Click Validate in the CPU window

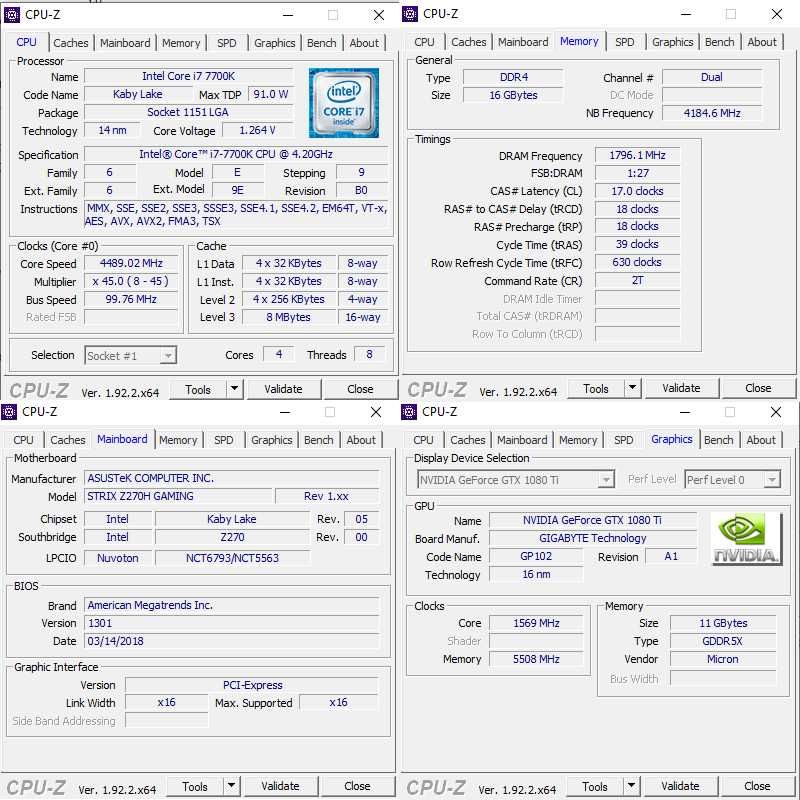click(283, 389)
